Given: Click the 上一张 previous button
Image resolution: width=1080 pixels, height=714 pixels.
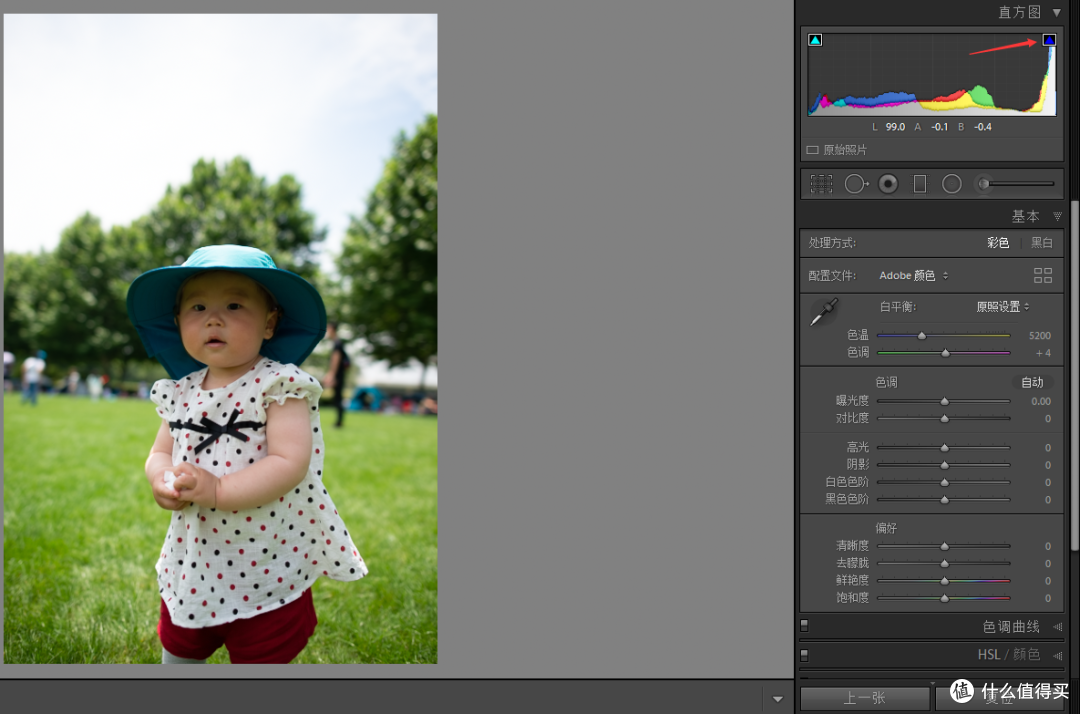Looking at the screenshot, I should tap(864, 698).
